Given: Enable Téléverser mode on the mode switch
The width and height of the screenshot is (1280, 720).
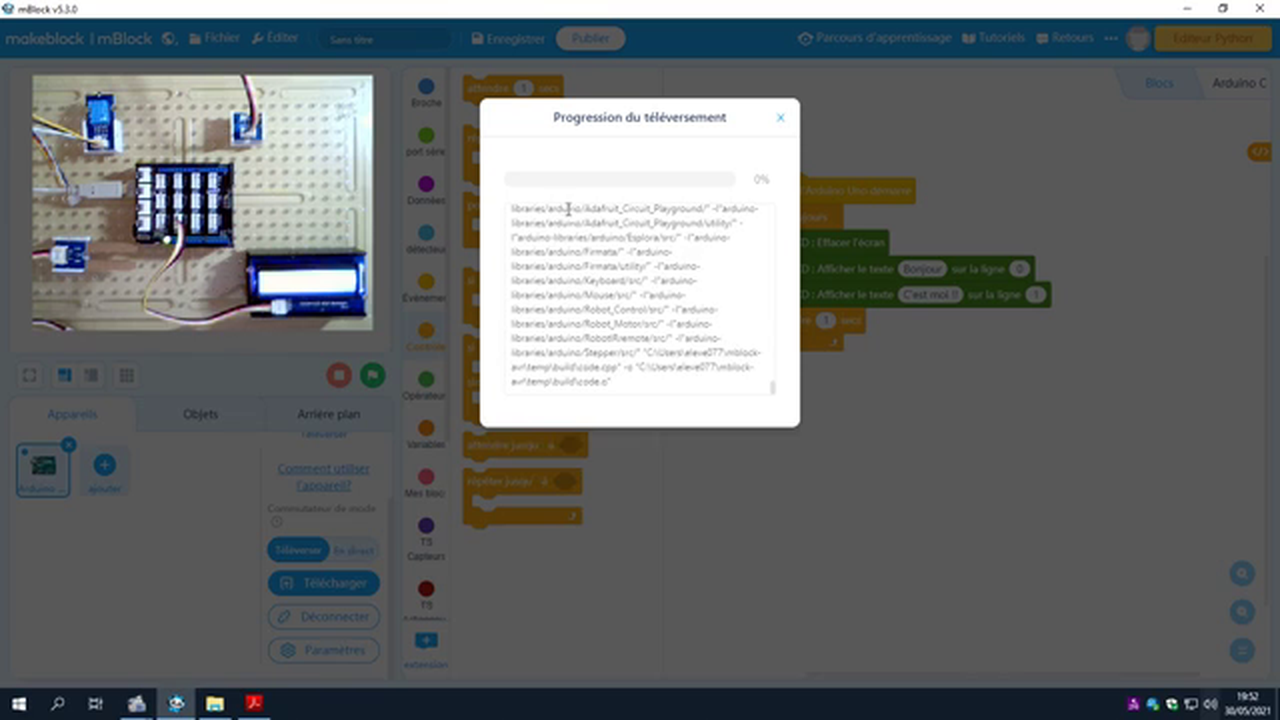Looking at the screenshot, I should point(297,550).
